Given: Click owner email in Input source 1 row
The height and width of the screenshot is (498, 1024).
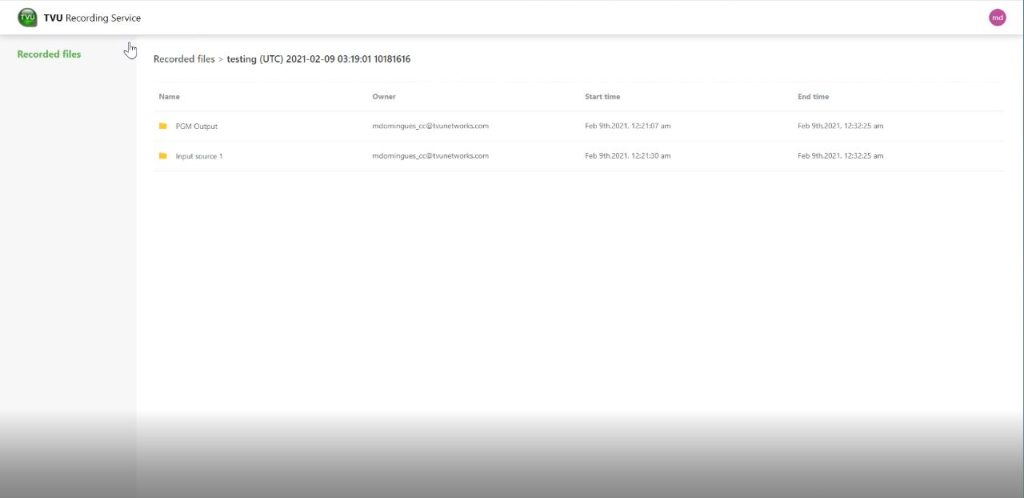Looking at the screenshot, I should pos(430,156).
